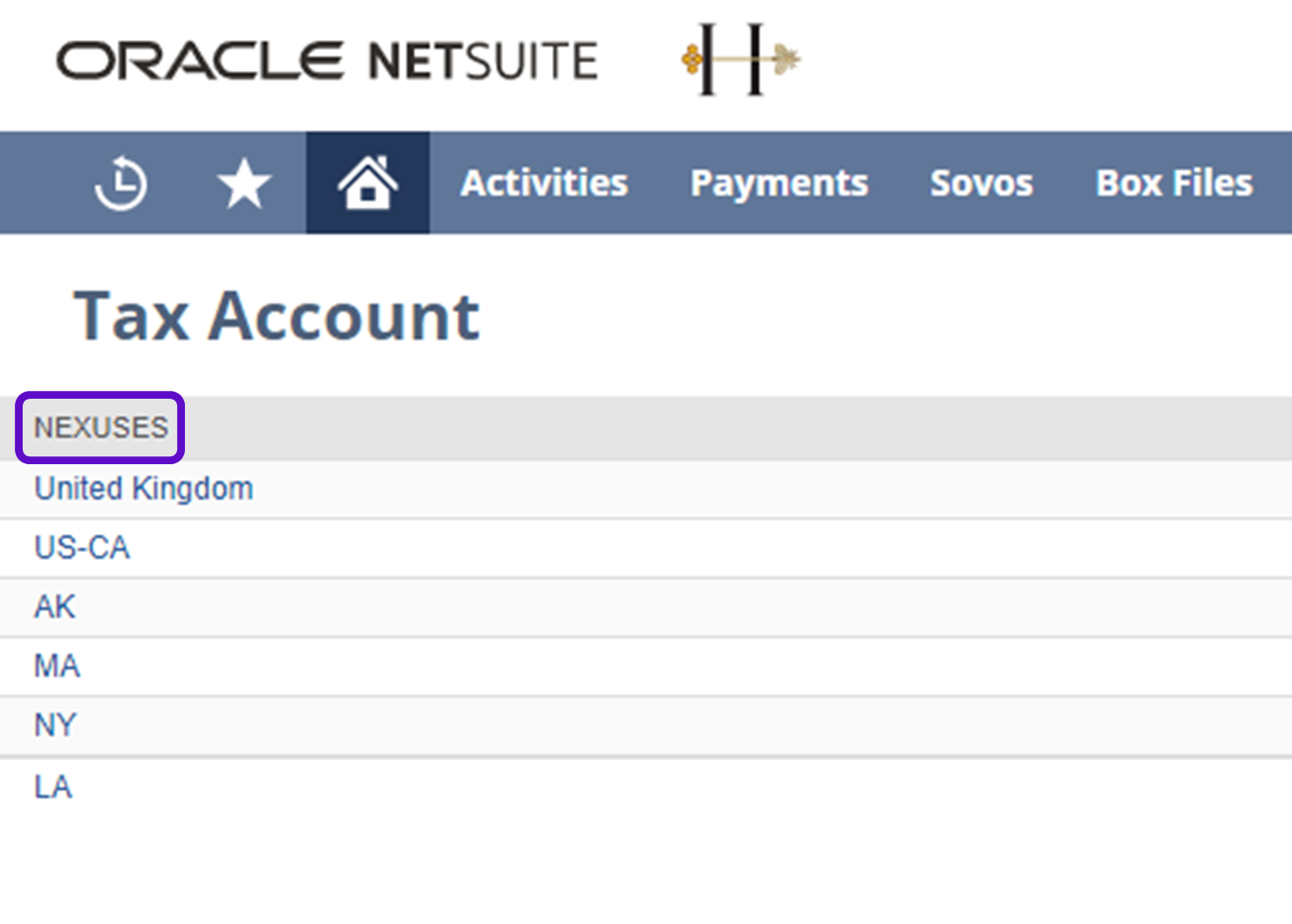Screen dimensions: 1292x924
Task: Open the United Kingdom nexus
Action: 144,489
